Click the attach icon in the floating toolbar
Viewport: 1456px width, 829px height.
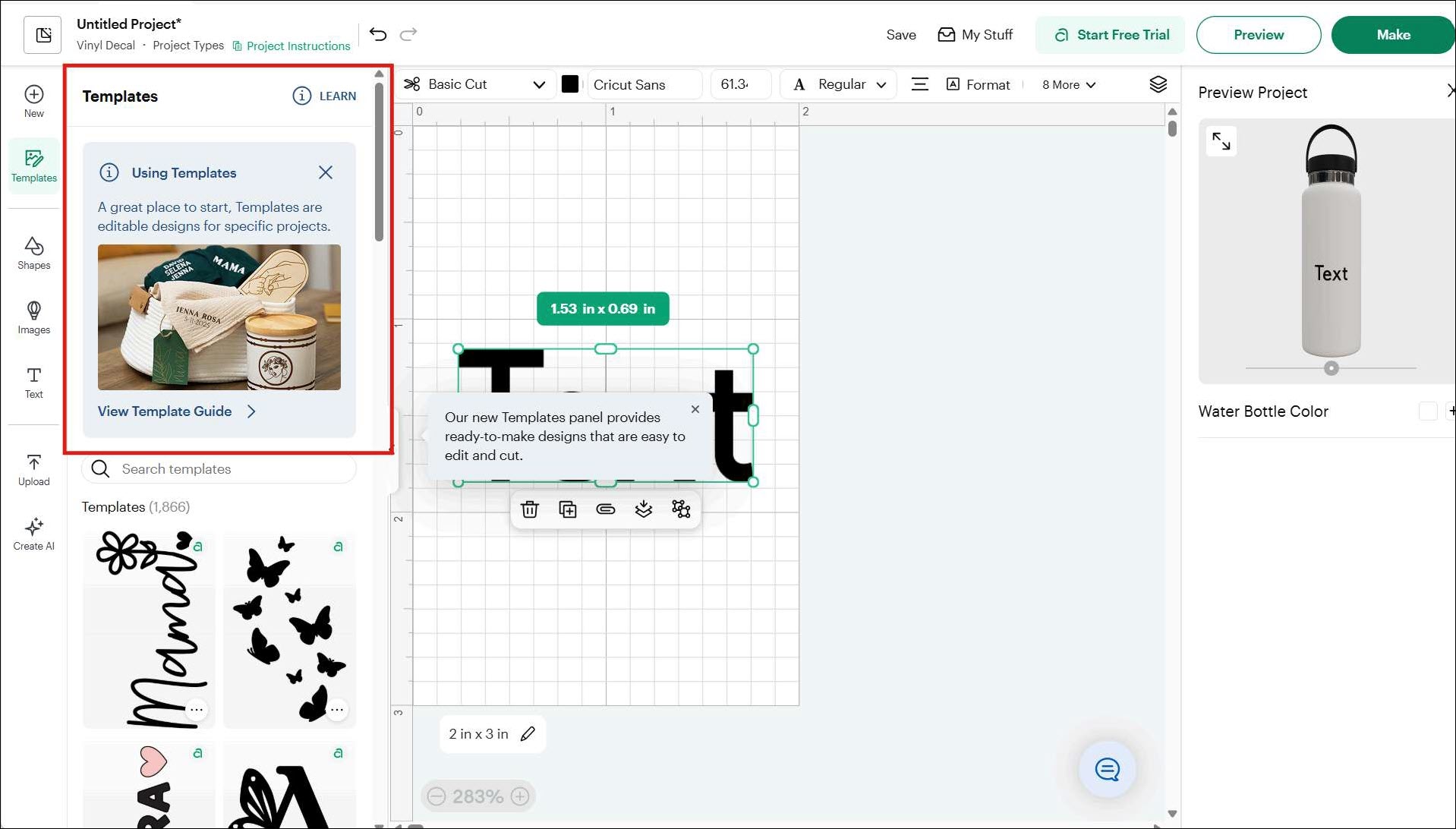(606, 509)
